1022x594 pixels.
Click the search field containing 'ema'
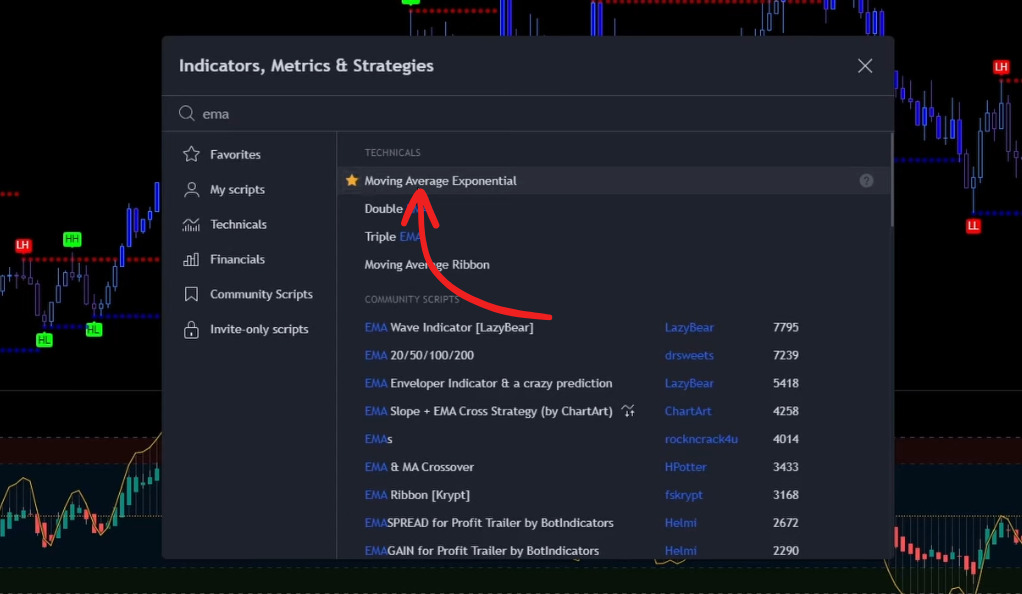coord(528,113)
